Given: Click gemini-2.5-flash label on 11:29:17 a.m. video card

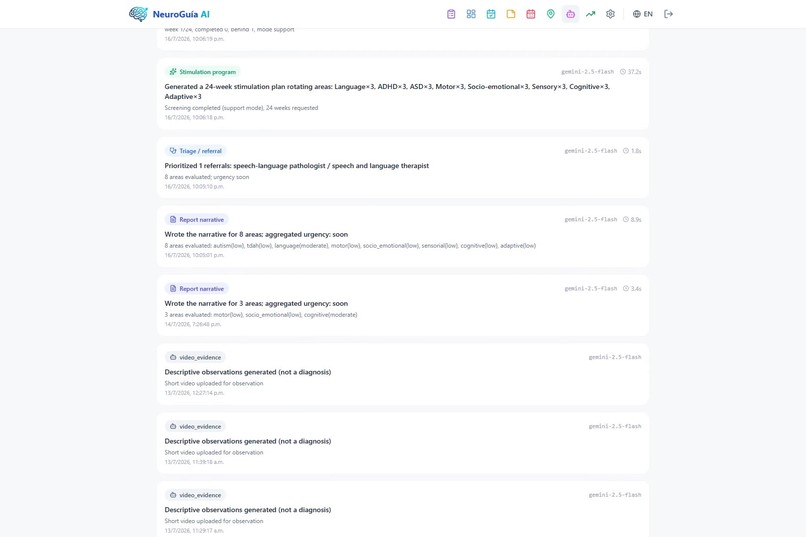Looking at the screenshot, I should click(615, 495).
